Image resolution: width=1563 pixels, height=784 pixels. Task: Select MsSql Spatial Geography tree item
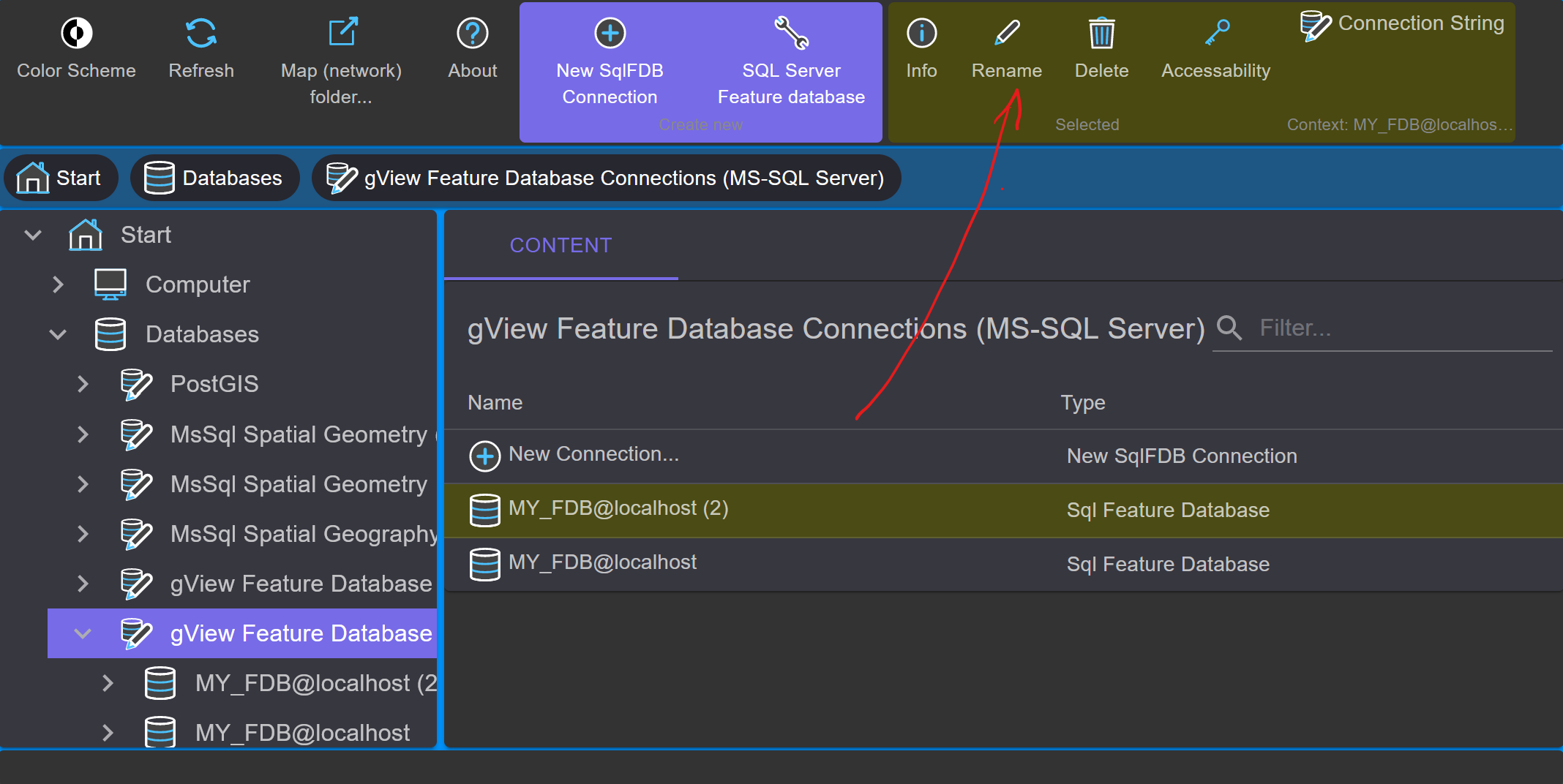tap(303, 534)
